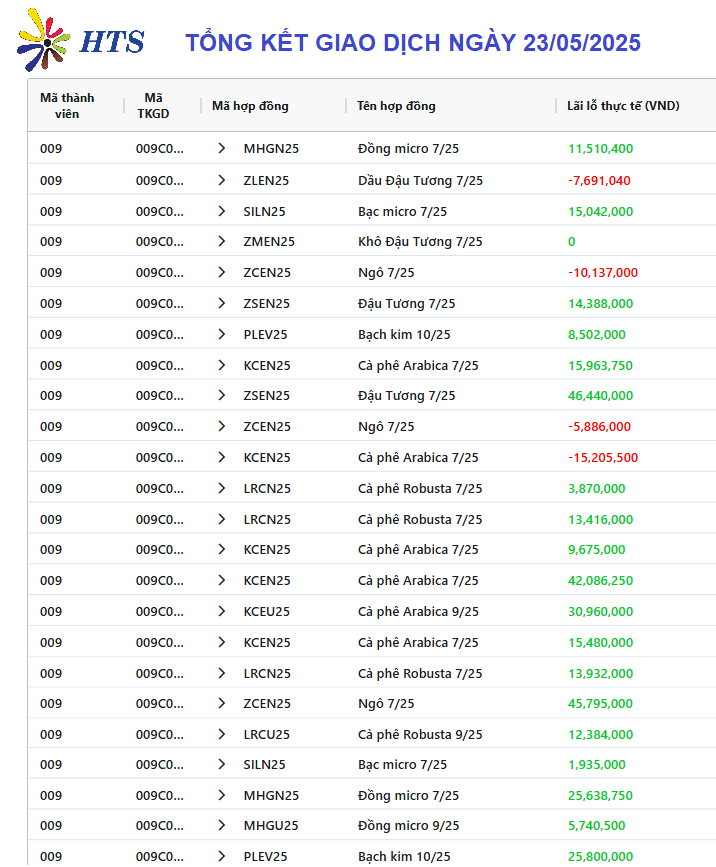Sort by the Mã hợp đồng column header

tap(250, 106)
